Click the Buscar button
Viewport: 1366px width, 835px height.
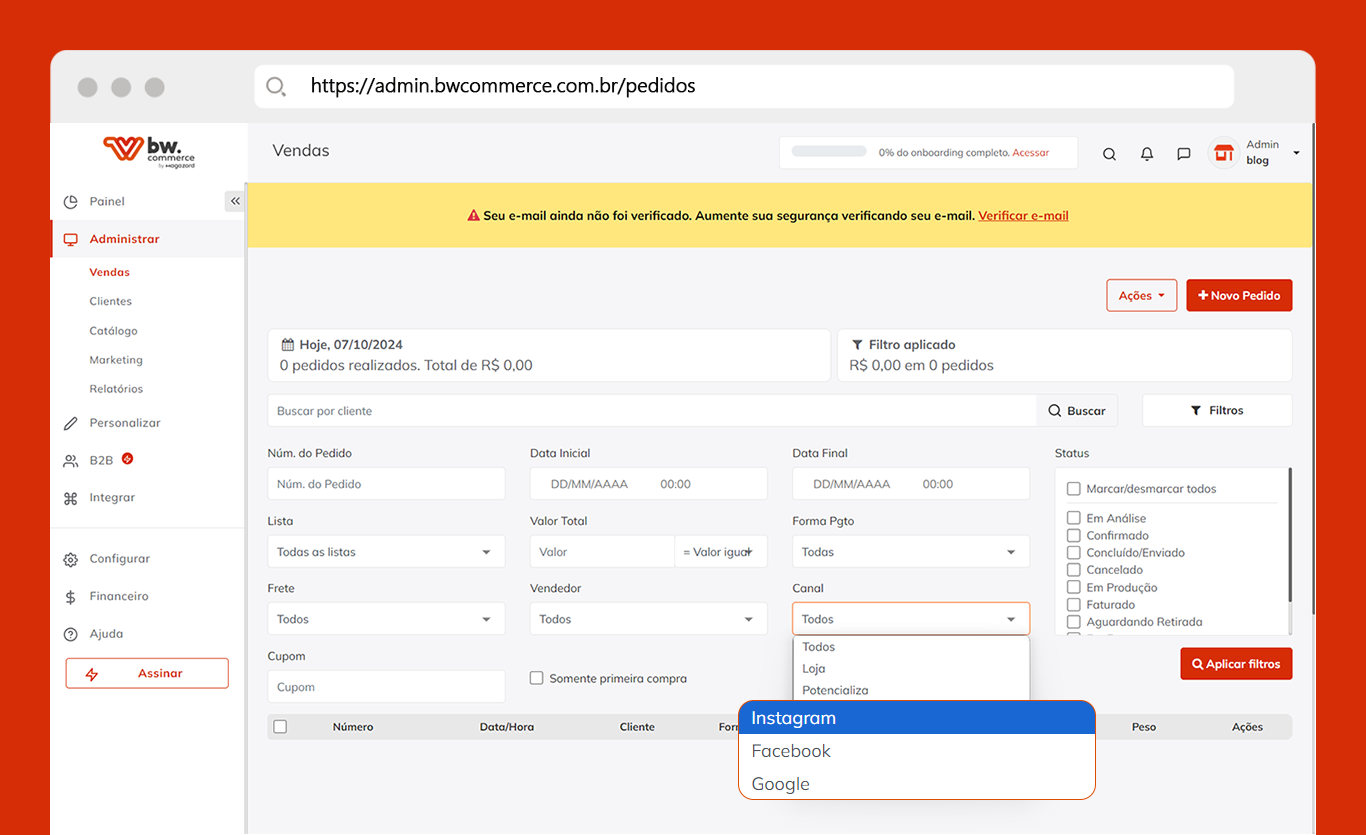1077,411
